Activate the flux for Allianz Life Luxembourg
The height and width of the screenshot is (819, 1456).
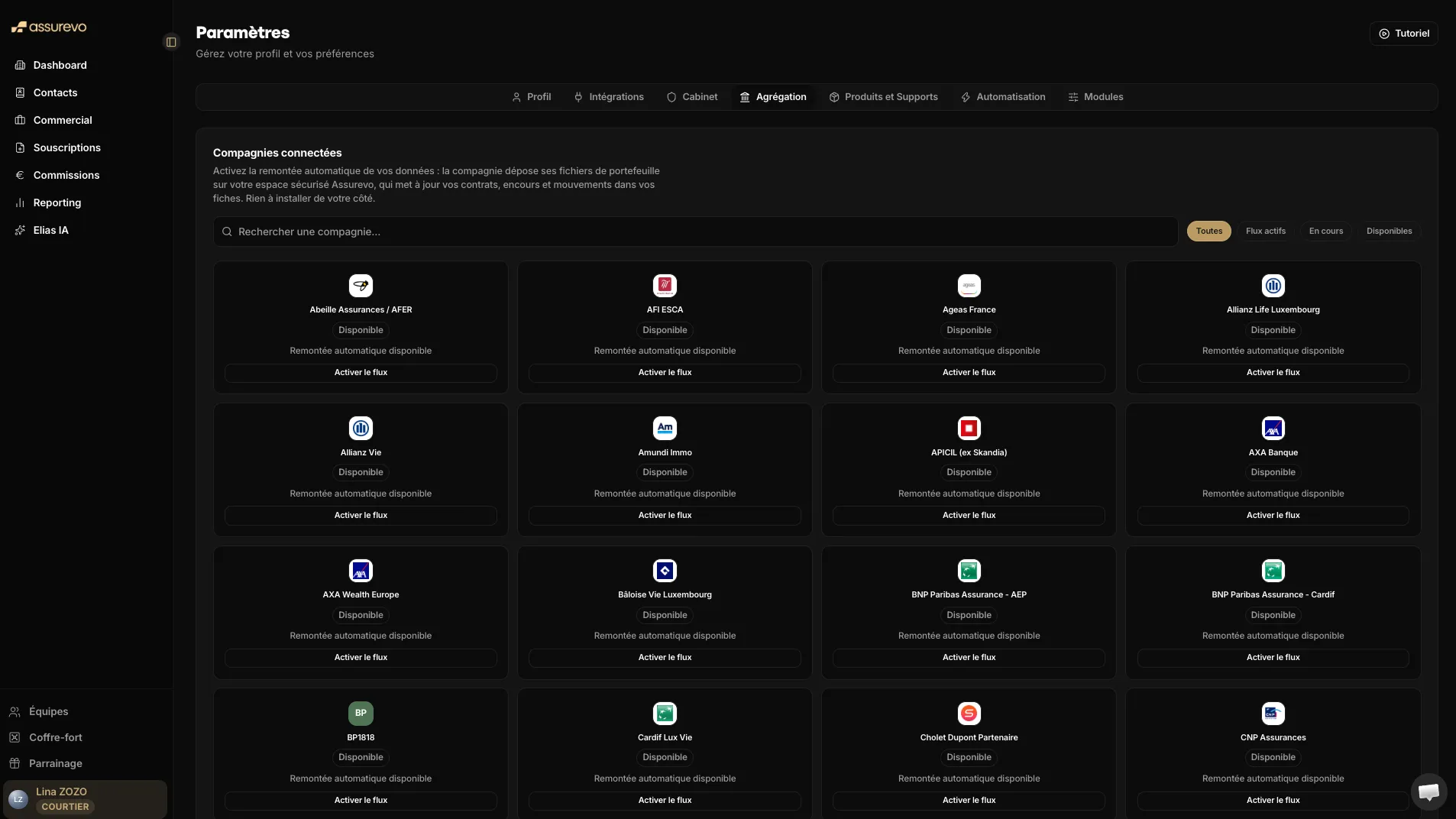tap(1273, 373)
